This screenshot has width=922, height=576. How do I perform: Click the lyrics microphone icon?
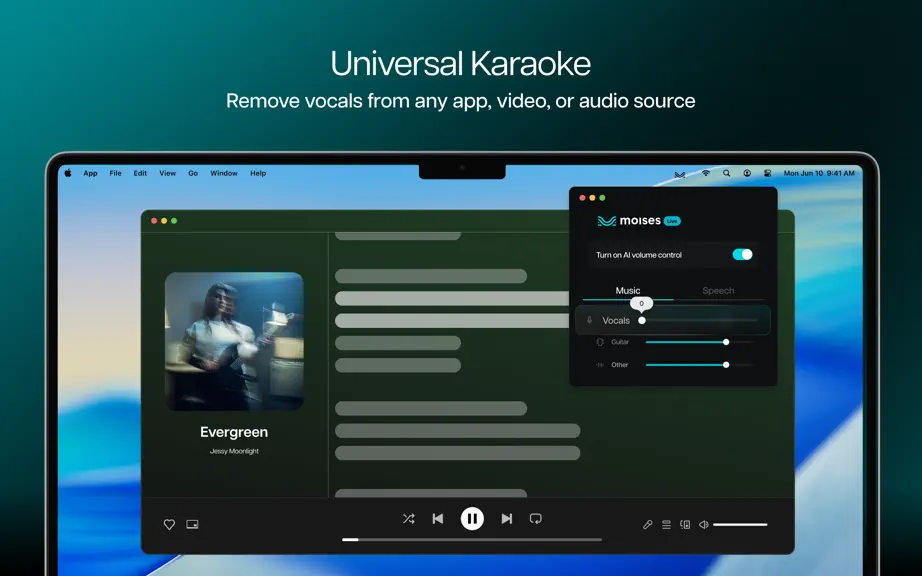click(647, 524)
